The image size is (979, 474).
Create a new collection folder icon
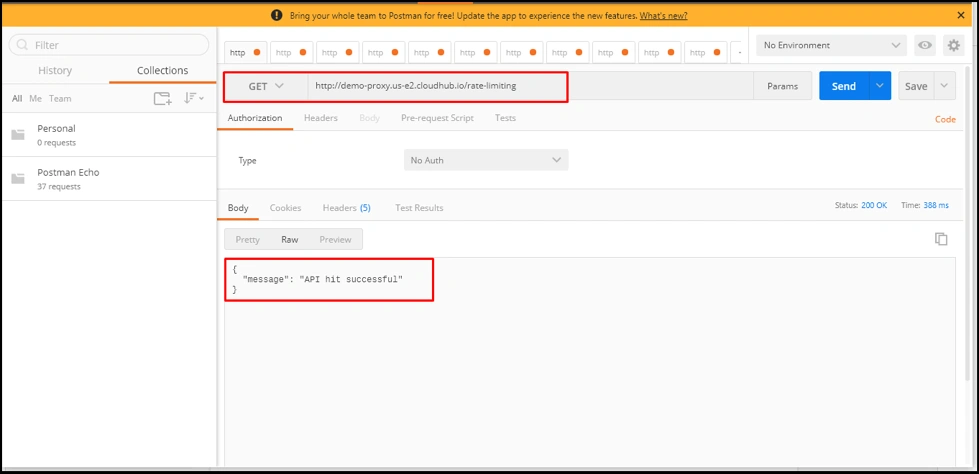tap(162, 98)
